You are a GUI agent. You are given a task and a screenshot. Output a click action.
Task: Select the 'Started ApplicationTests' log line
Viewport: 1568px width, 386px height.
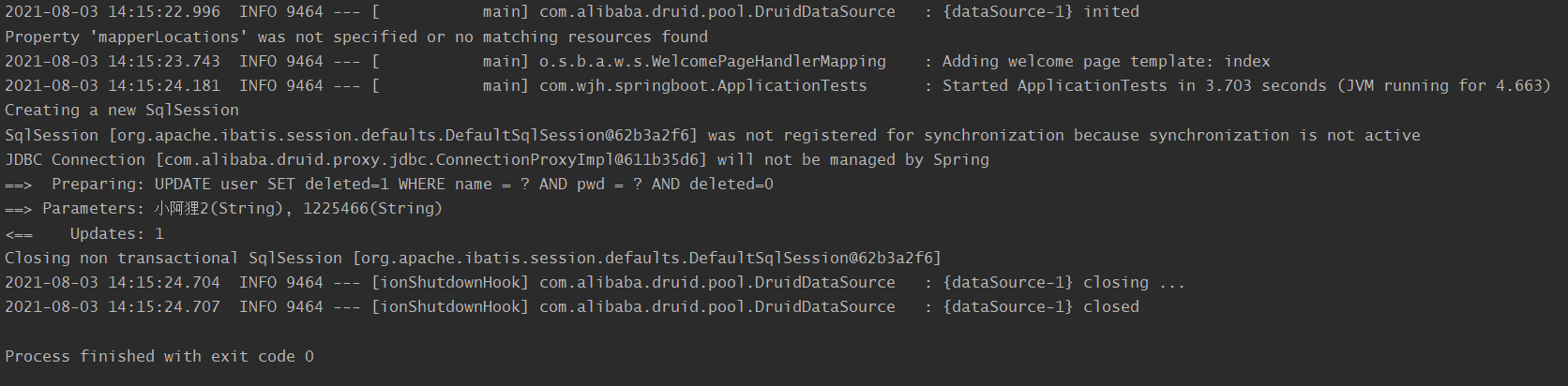(x=778, y=85)
